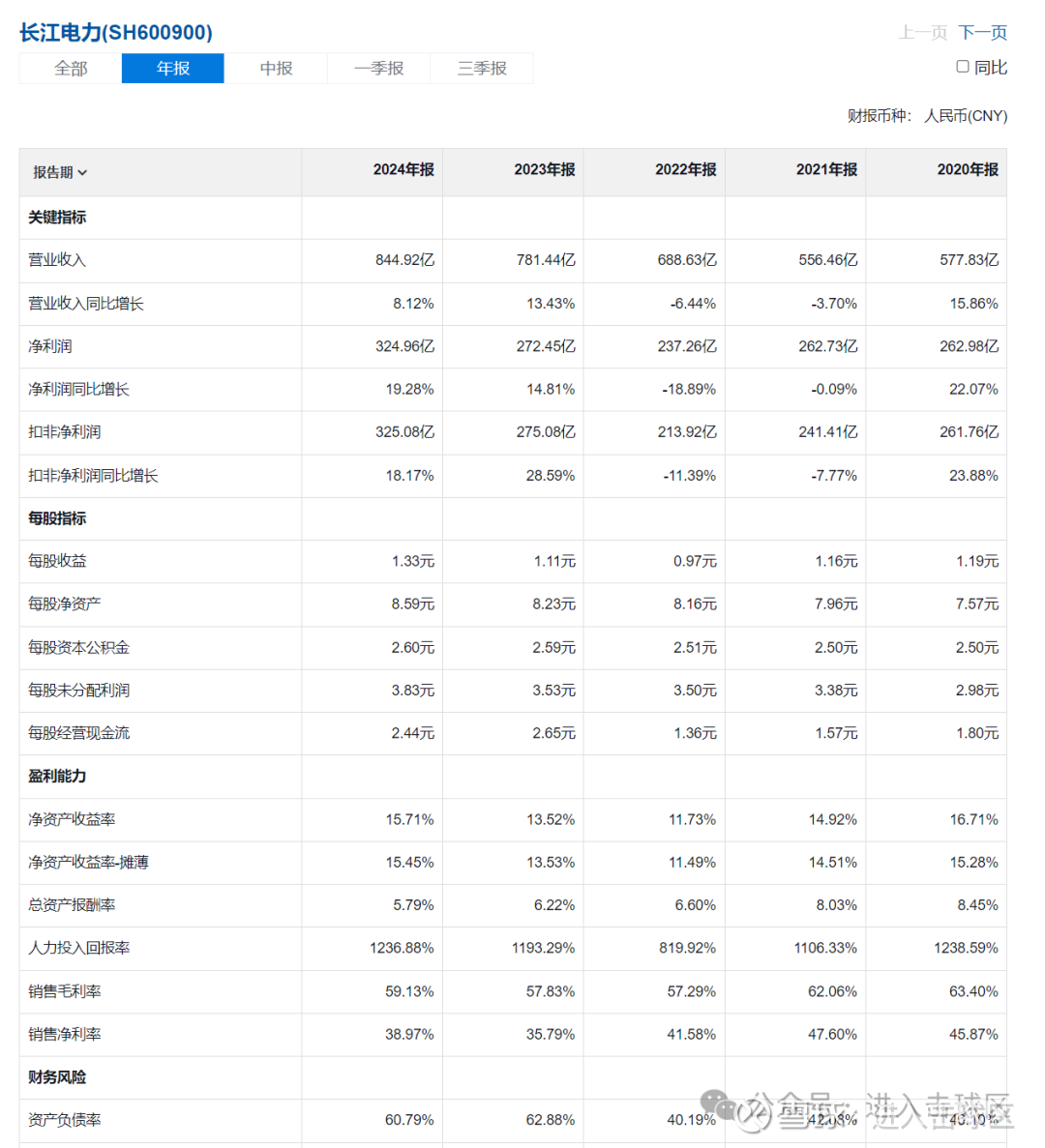Viewport: 1045px width, 1148px height.
Task: Click the 2021年报 column header
Action: tap(826, 170)
